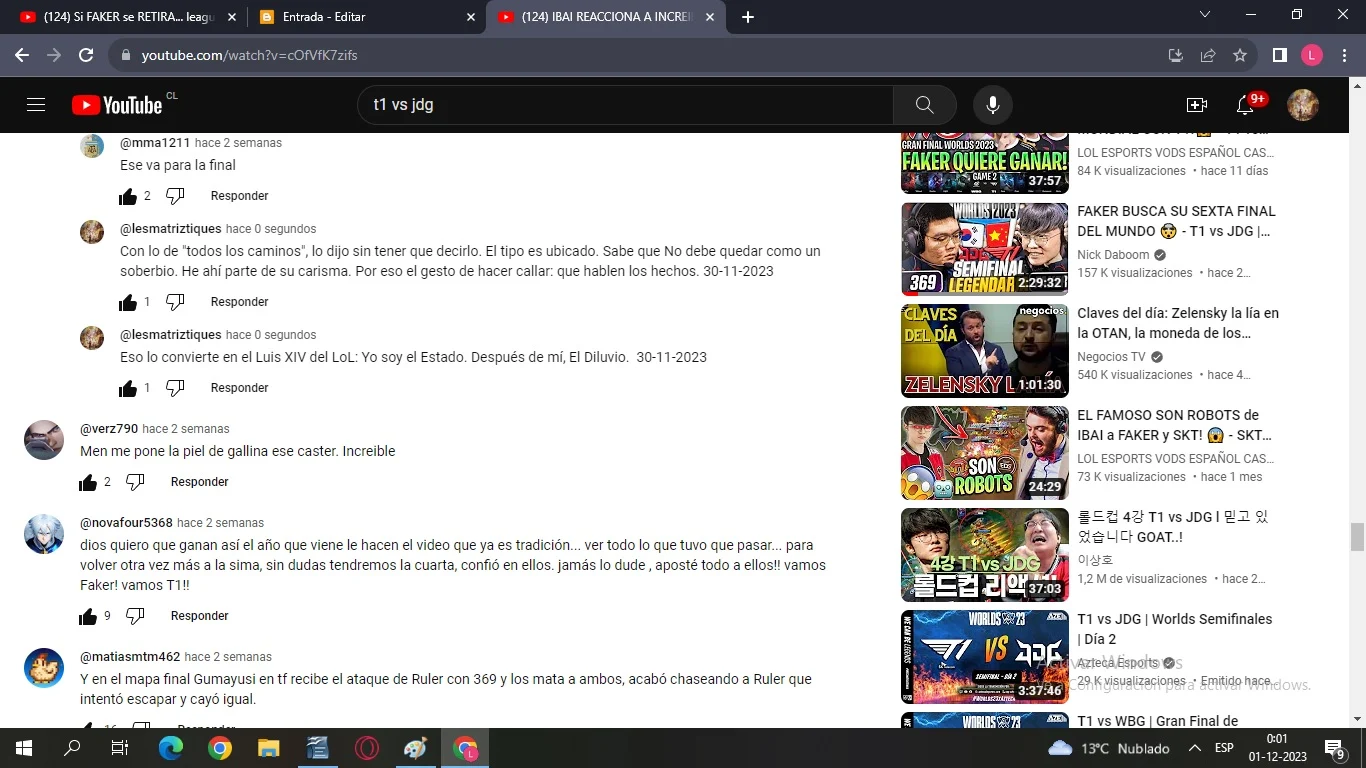Go back with browser back arrow
Image resolution: width=1366 pixels, height=768 pixels.
22,55
